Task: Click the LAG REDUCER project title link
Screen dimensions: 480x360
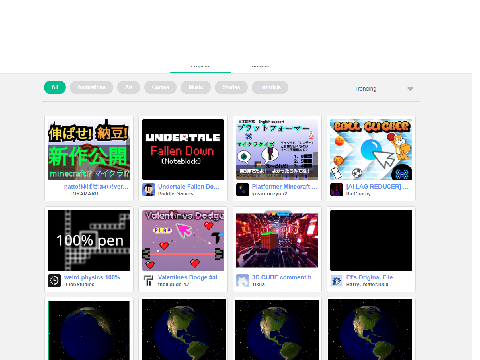Action: pyautogui.click(x=377, y=187)
